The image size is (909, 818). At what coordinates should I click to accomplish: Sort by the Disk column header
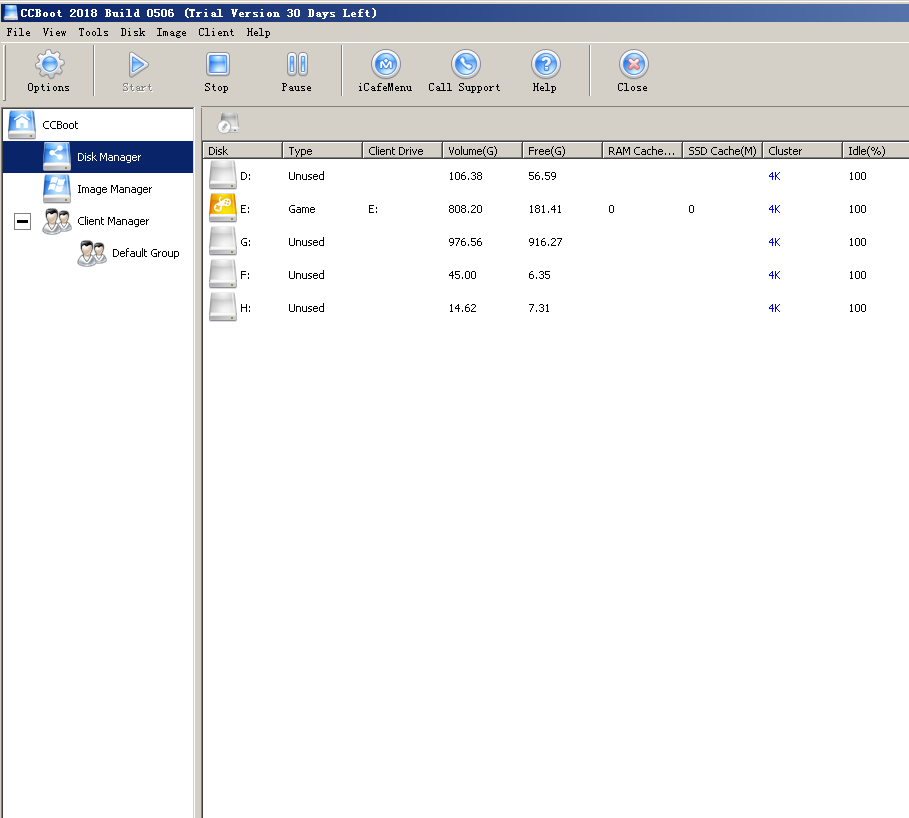click(242, 151)
